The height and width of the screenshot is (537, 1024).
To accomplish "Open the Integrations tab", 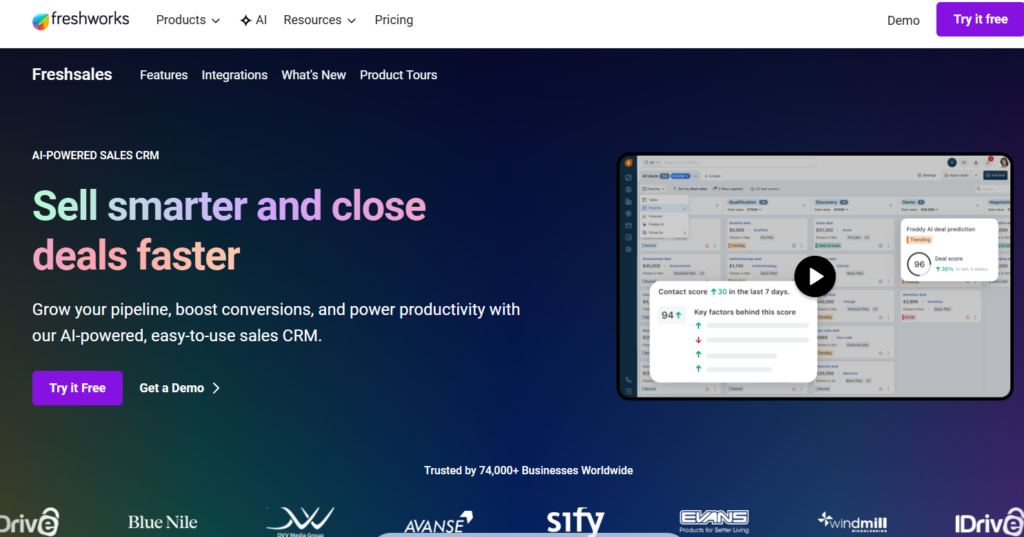I will pyautogui.click(x=234, y=75).
